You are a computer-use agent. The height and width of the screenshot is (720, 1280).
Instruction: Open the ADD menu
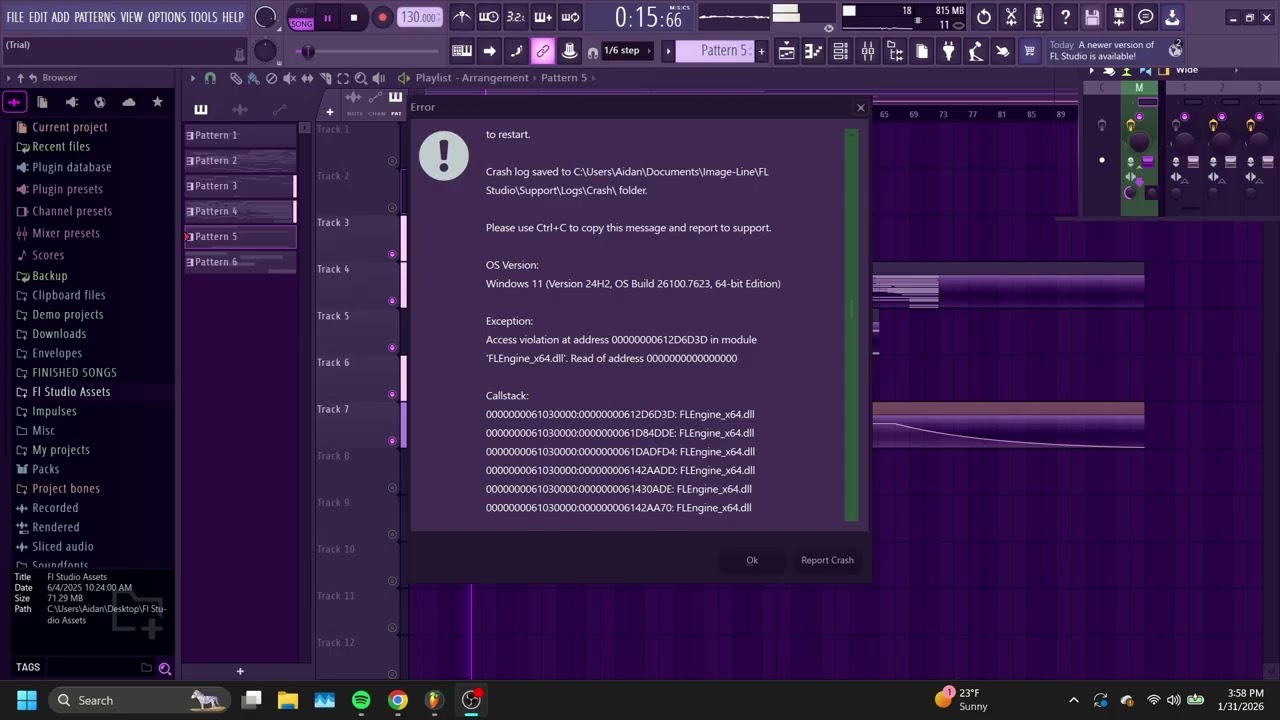click(61, 18)
